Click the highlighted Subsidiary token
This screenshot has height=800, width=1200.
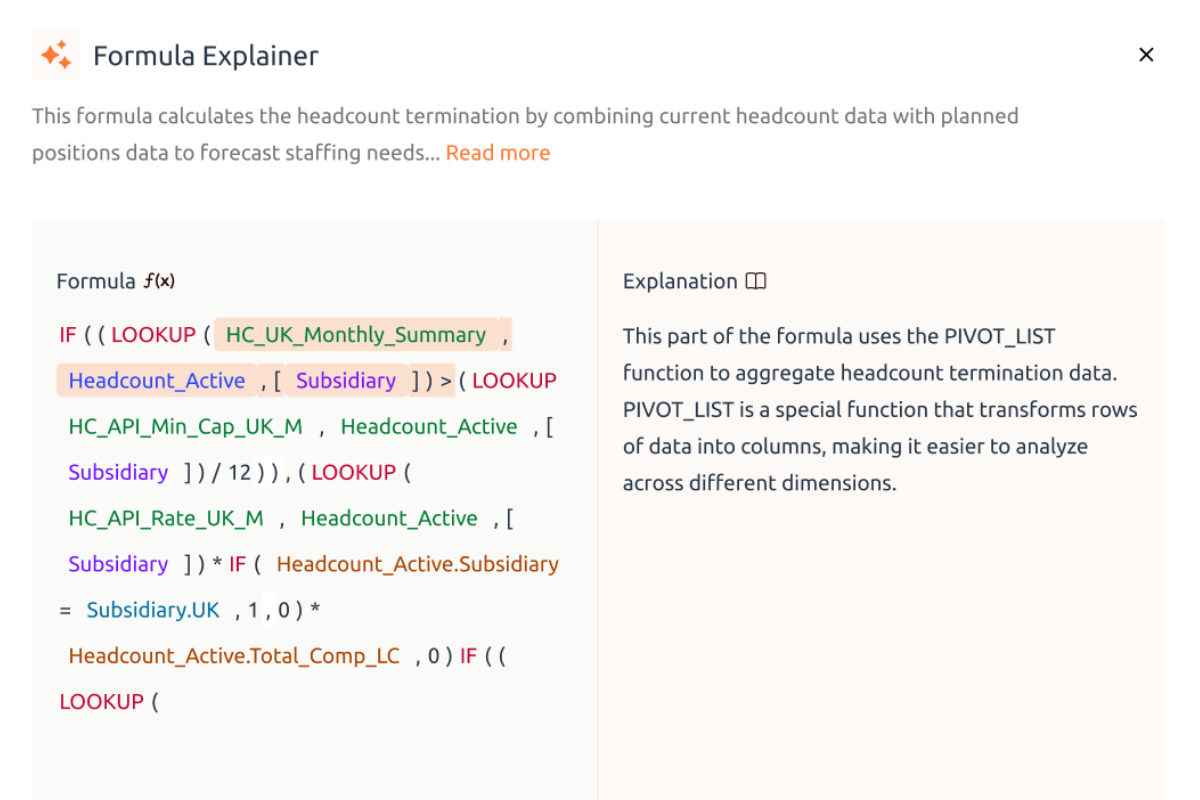tap(346, 380)
